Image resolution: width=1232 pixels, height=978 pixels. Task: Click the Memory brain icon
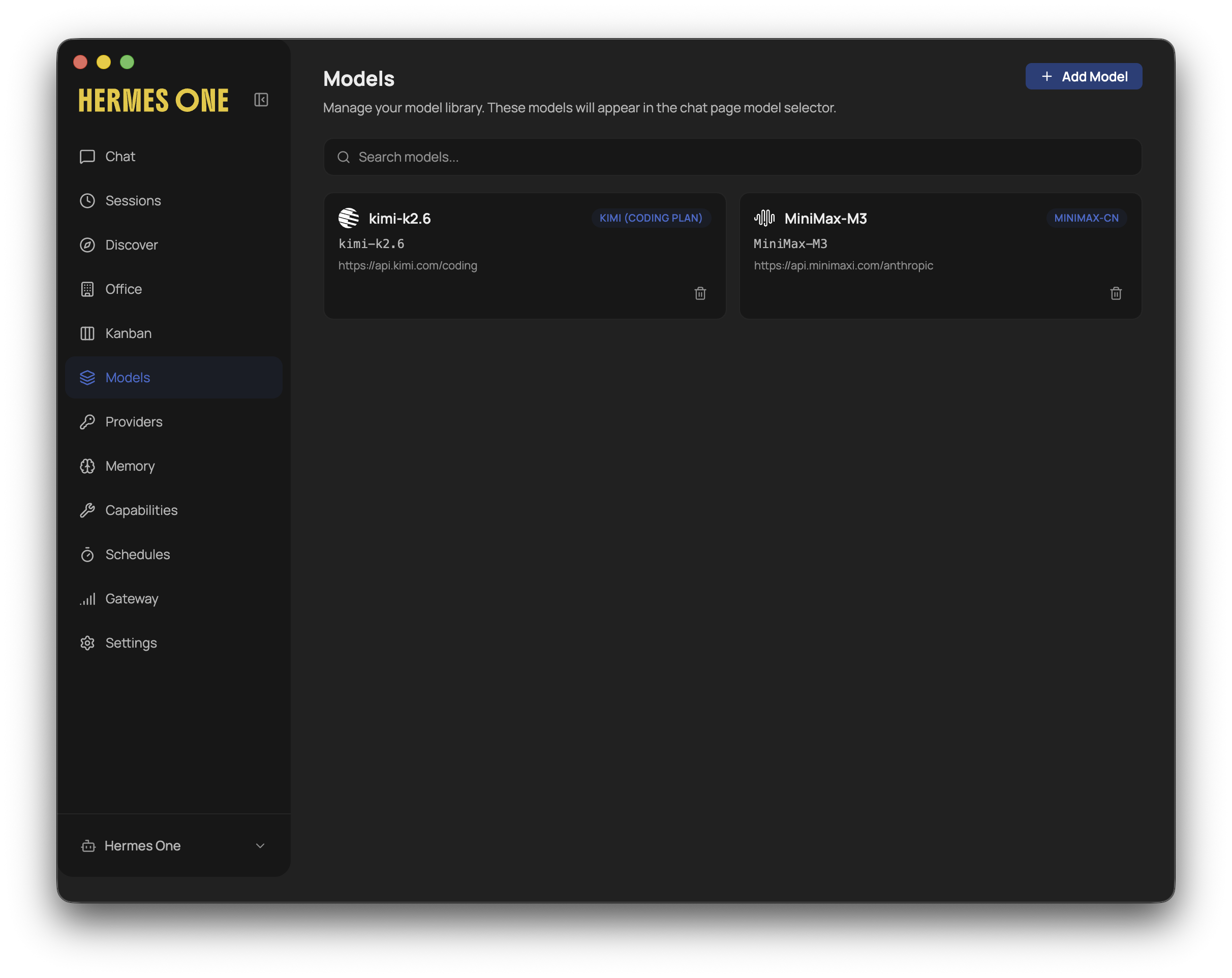[x=87, y=466]
